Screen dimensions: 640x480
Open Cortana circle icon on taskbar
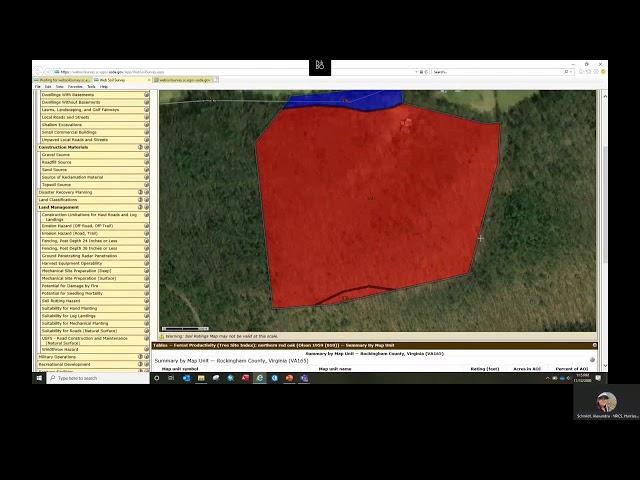156,378
